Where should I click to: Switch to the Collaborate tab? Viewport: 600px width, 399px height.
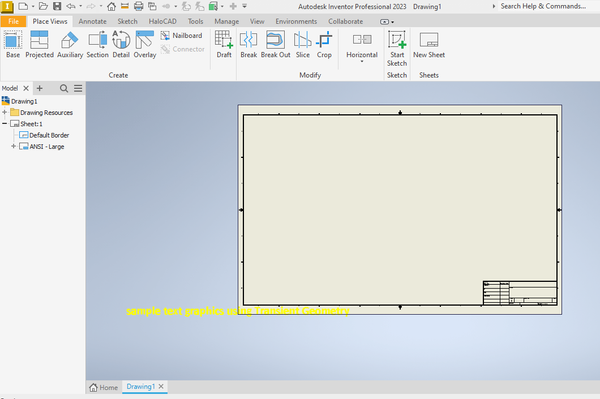point(346,21)
